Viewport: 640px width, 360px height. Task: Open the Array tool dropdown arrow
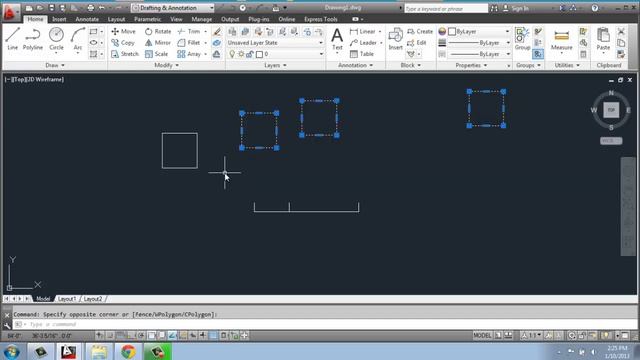click(205, 54)
